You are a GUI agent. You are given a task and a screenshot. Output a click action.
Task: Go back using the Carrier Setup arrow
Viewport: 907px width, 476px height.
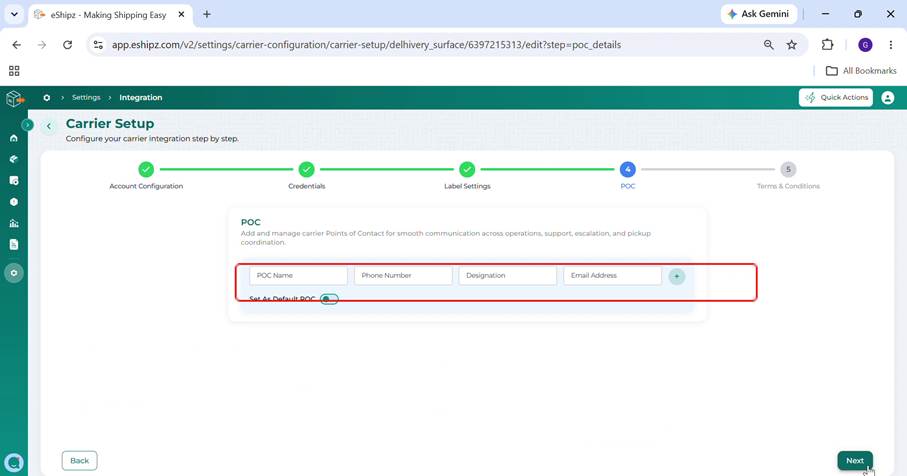tap(49, 126)
